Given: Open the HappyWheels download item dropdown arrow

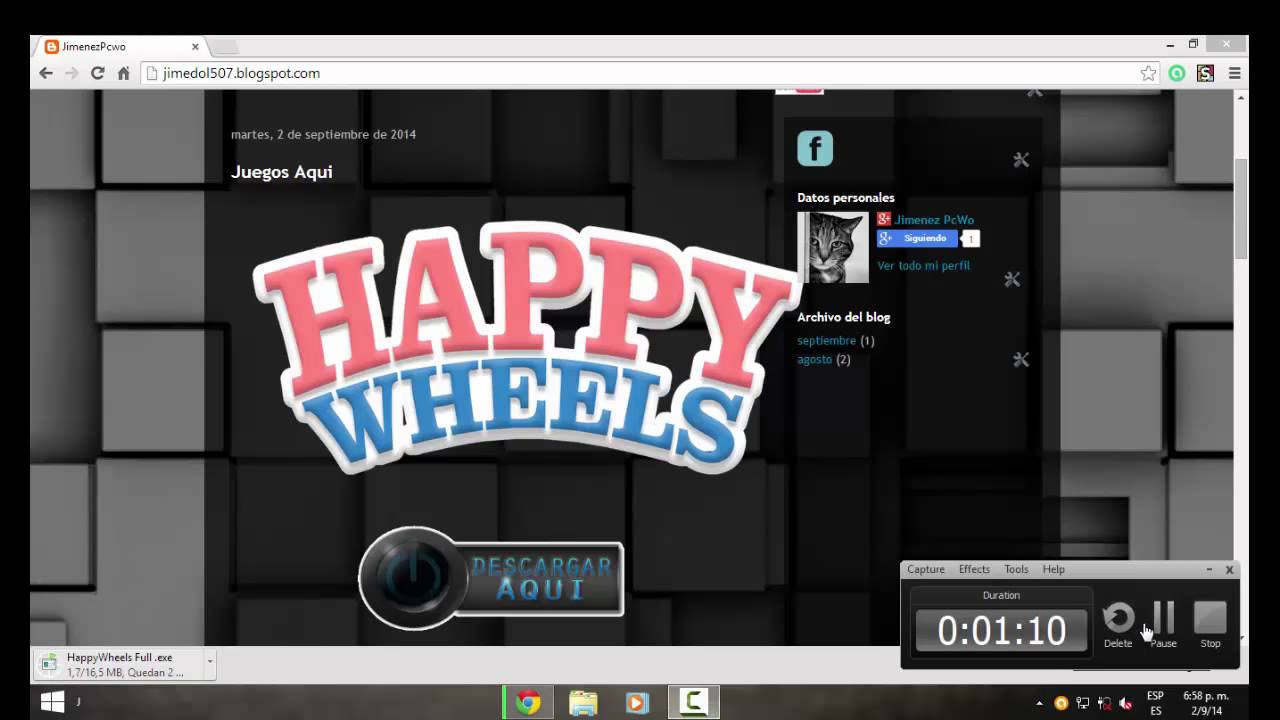Looking at the screenshot, I should click(x=209, y=662).
